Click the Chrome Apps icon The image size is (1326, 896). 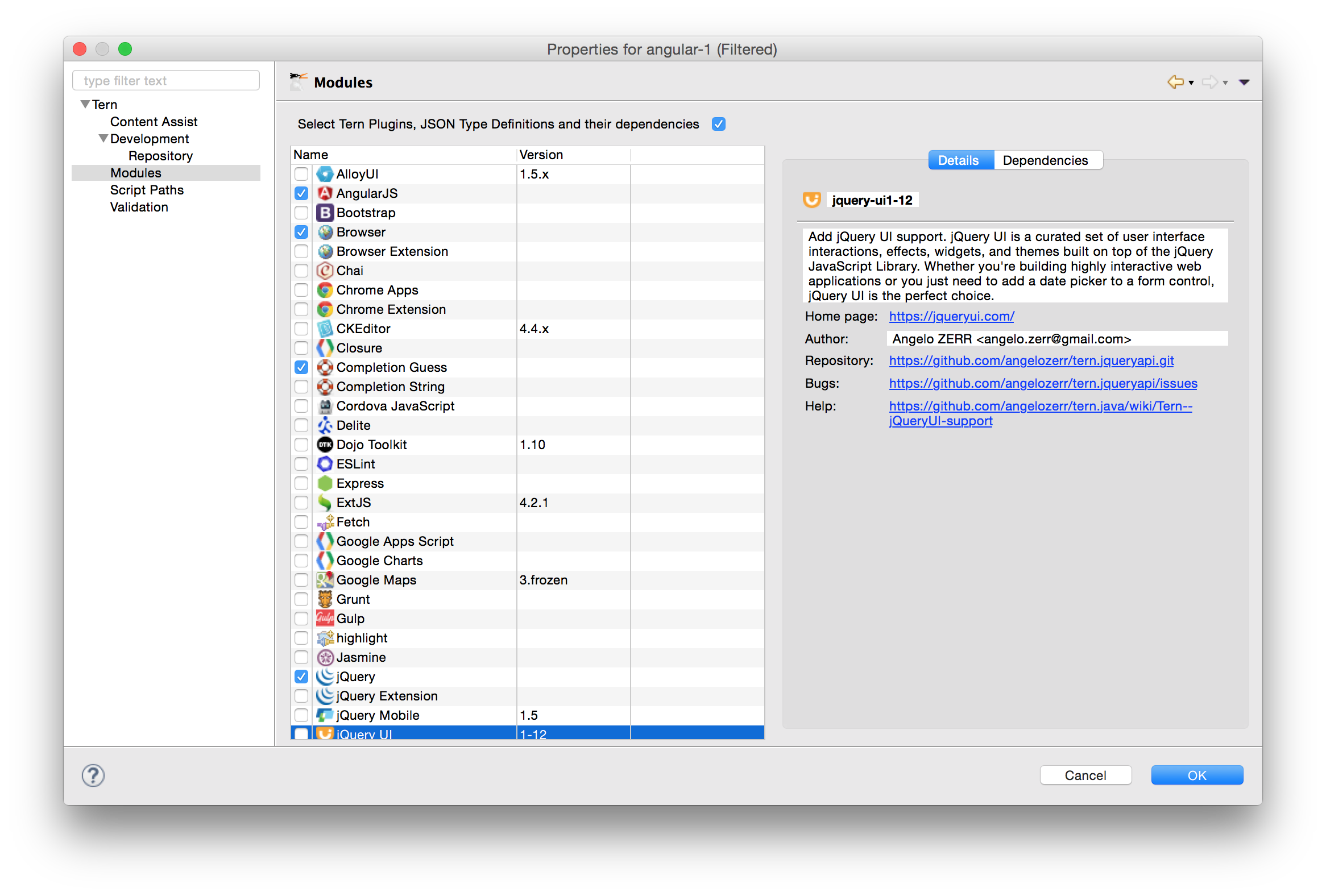325,291
